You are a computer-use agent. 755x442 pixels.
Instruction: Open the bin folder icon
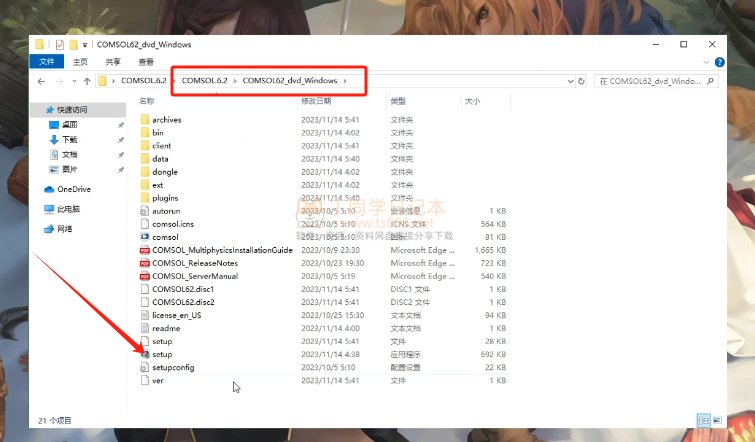click(x=145, y=132)
